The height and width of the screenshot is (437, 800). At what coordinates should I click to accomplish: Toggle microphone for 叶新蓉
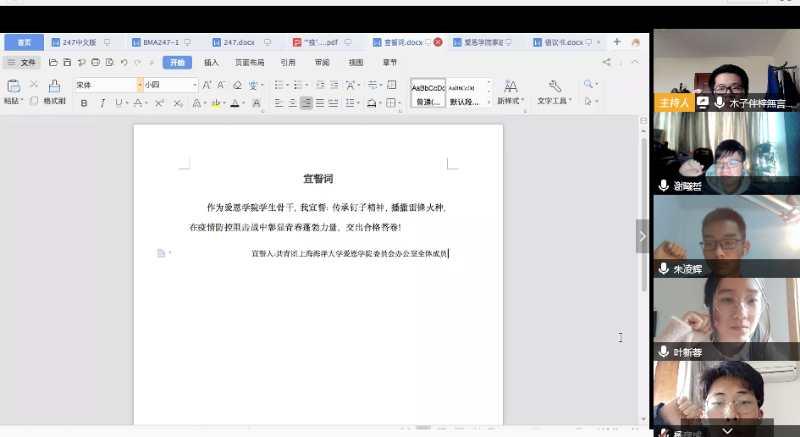pos(663,352)
